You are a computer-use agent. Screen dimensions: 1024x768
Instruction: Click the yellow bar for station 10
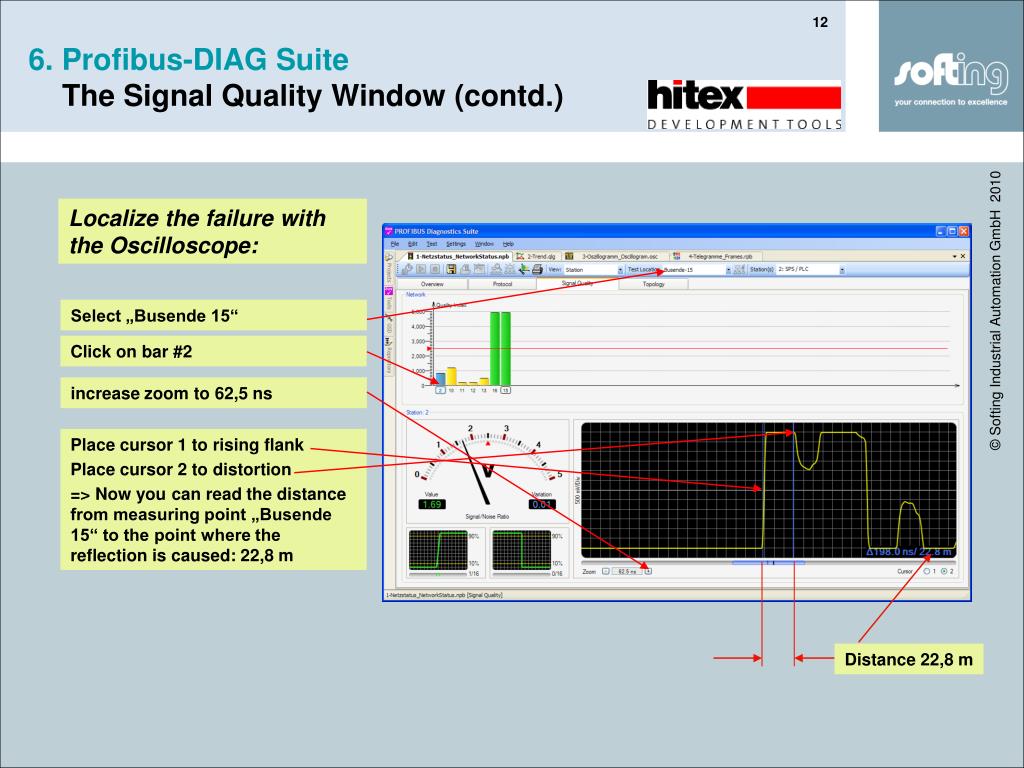[x=451, y=376]
